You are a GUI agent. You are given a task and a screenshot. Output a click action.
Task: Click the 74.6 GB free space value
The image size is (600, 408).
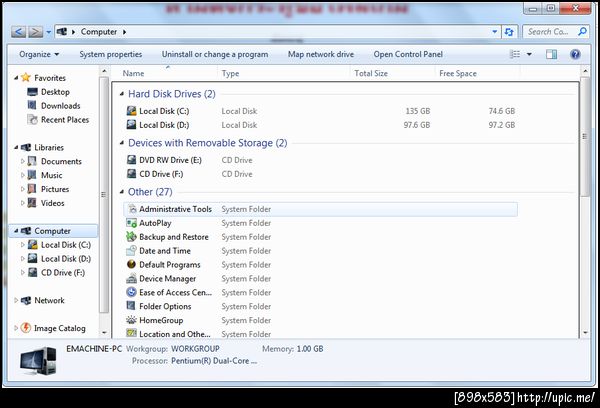coord(502,111)
